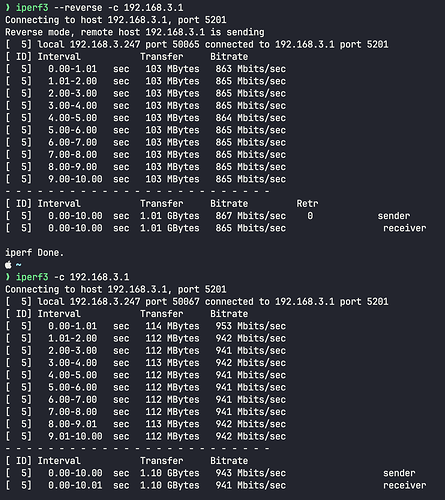
Task: Click the 1.10 GBytes sender transfer value
Action: 170,473
